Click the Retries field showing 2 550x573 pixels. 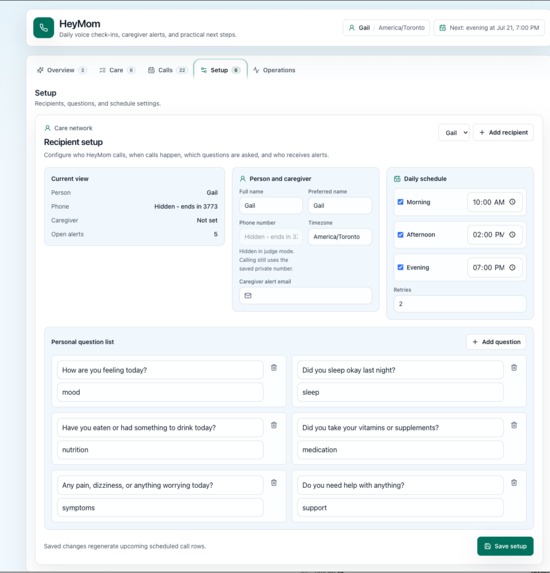[460, 304]
